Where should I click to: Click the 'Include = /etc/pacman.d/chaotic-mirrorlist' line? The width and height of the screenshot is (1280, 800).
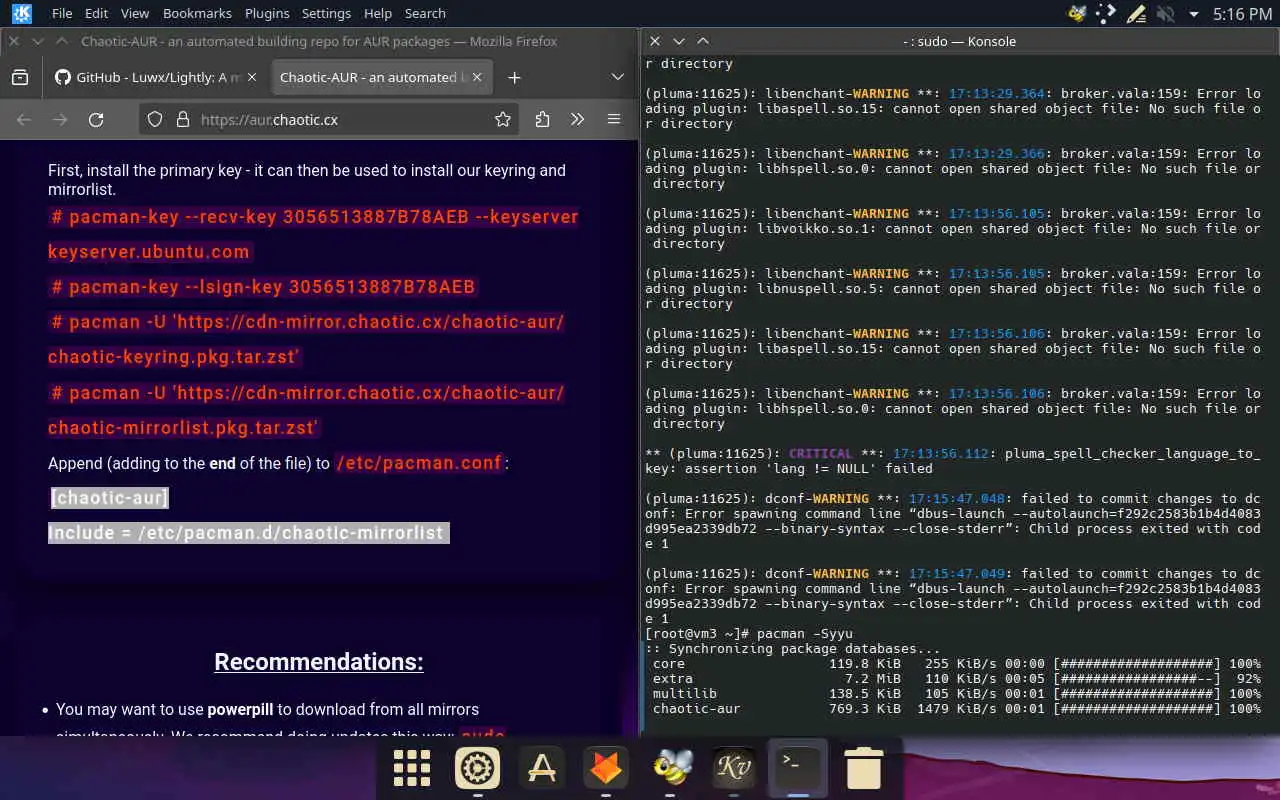pos(249,533)
